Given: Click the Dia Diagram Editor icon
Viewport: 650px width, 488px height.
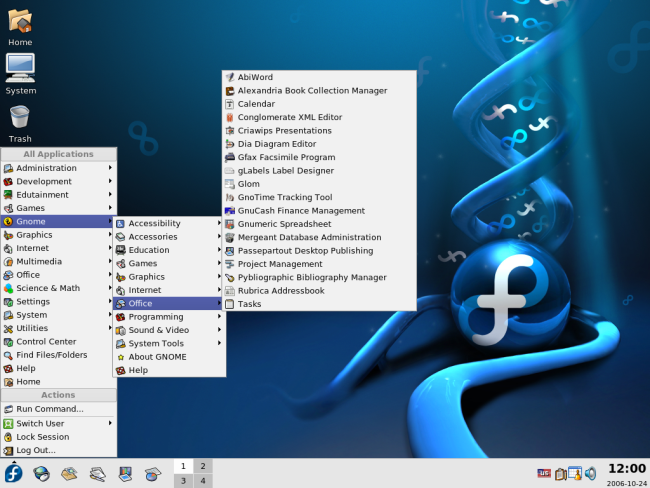Looking at the screenshot, I should 230,144.
